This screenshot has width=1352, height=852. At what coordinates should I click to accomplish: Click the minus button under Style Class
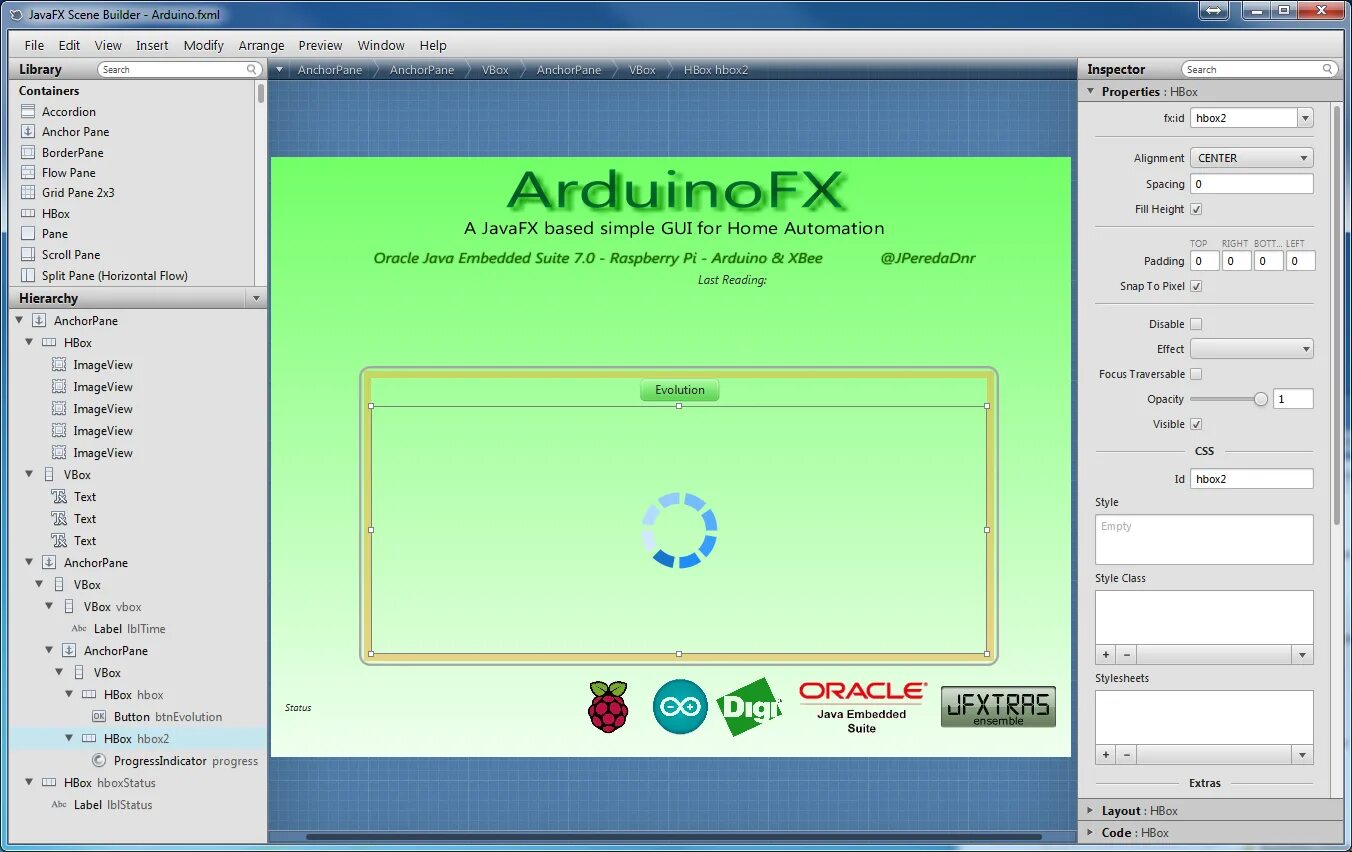(1126, 655)
